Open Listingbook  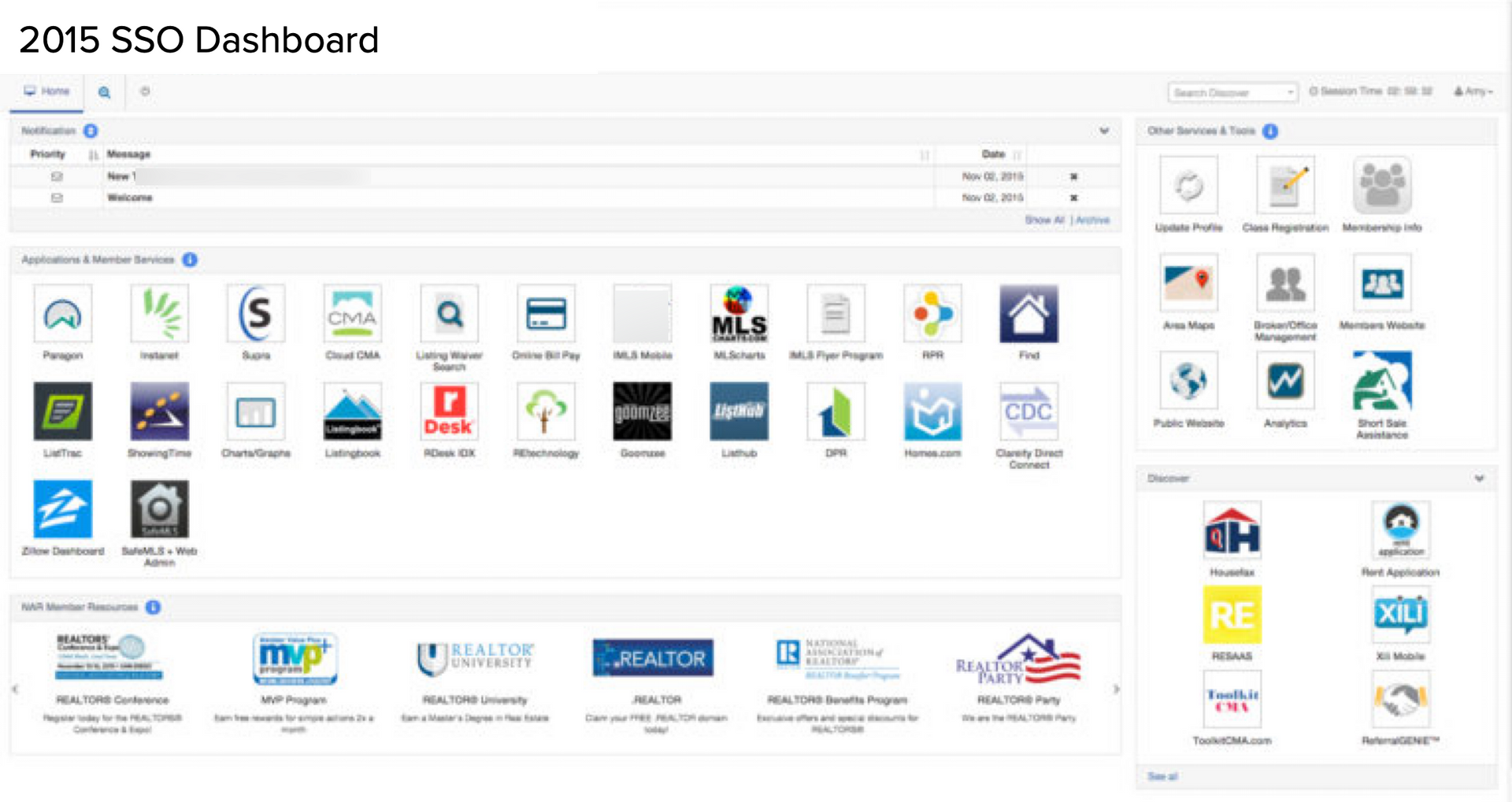(353, 412)
